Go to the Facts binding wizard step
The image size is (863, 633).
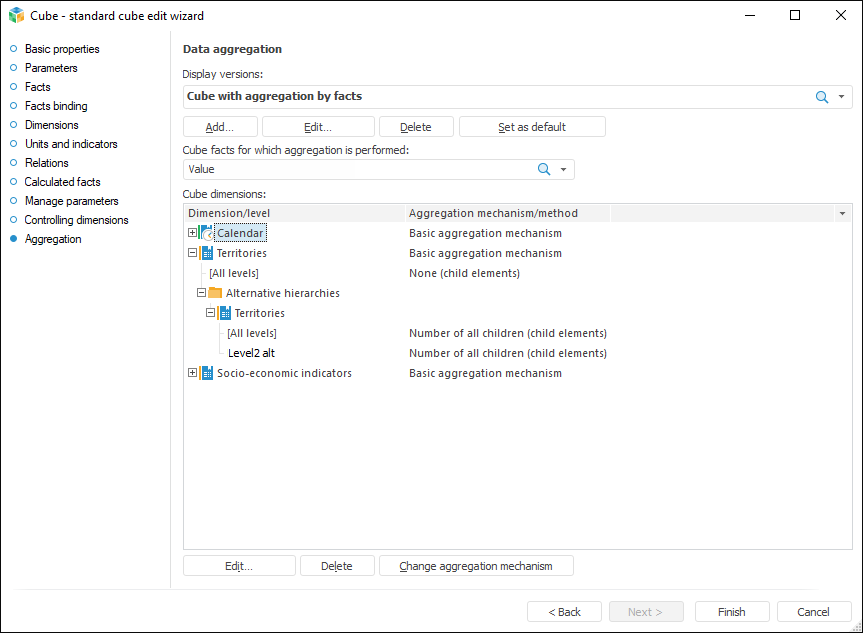click(x=56, y=106)
